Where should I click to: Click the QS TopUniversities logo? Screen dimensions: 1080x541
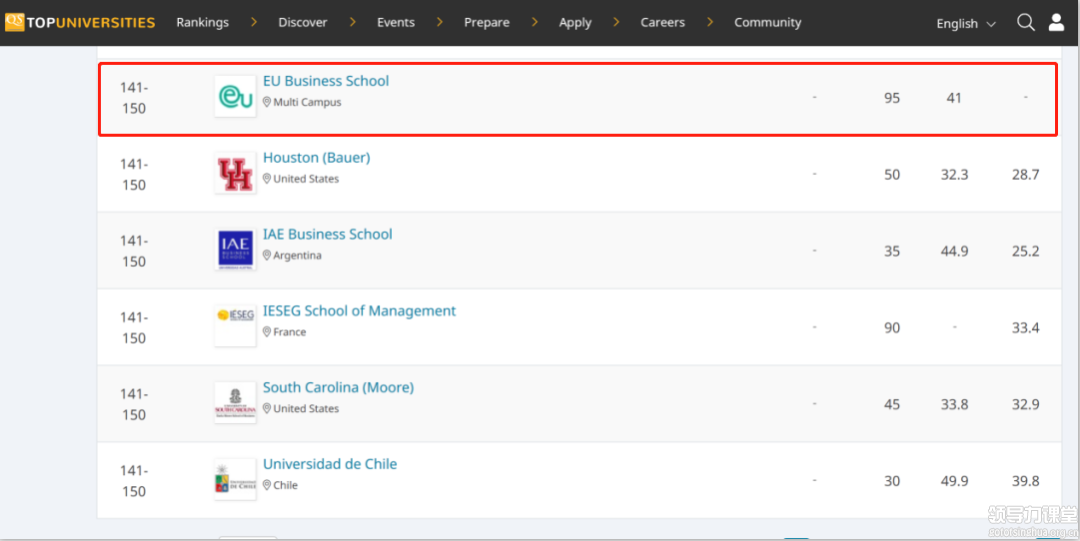coord(80,22)
